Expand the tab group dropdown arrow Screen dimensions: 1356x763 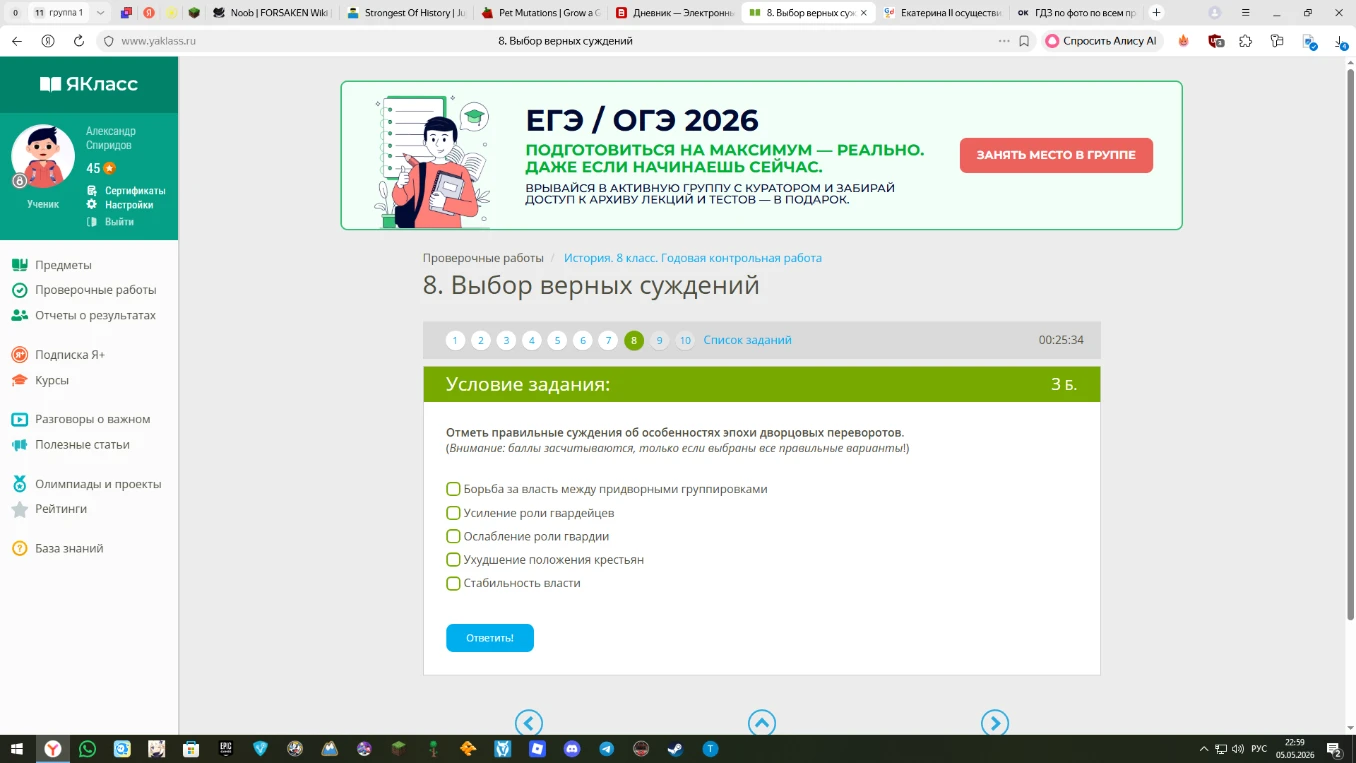coord(100,13)
